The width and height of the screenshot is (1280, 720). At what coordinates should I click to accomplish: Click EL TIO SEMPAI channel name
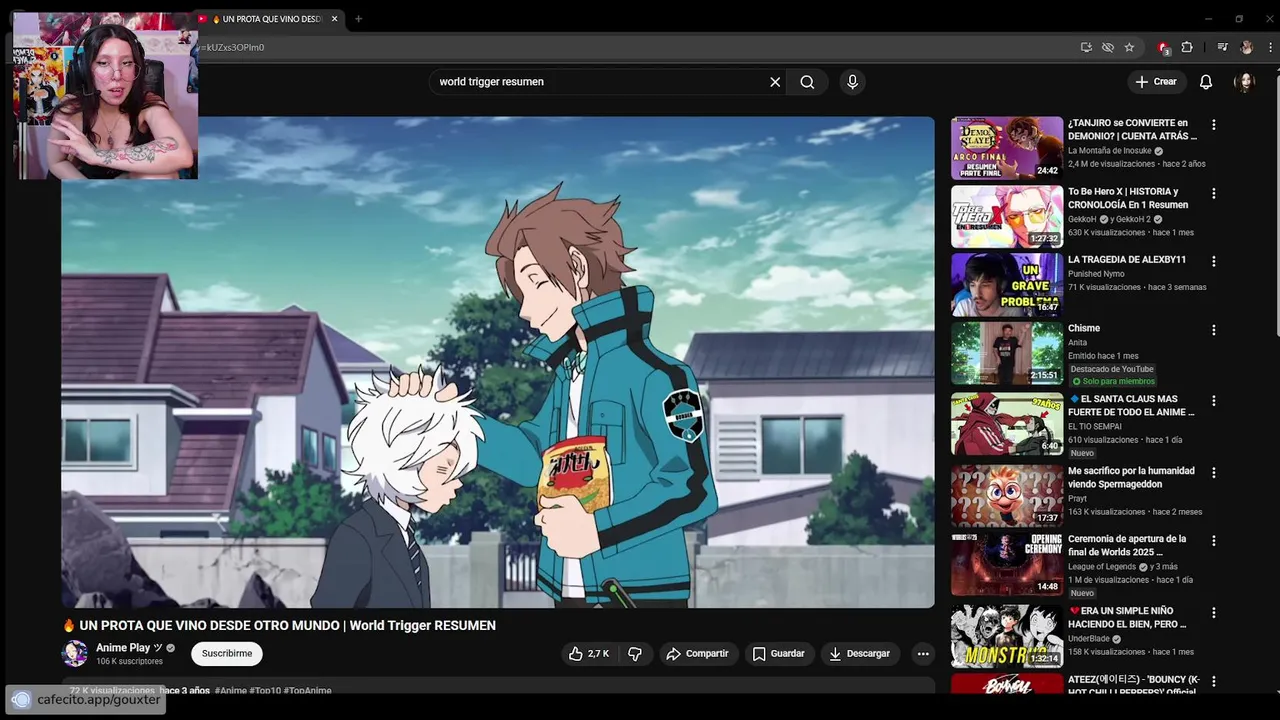(x=1095, y=427)
